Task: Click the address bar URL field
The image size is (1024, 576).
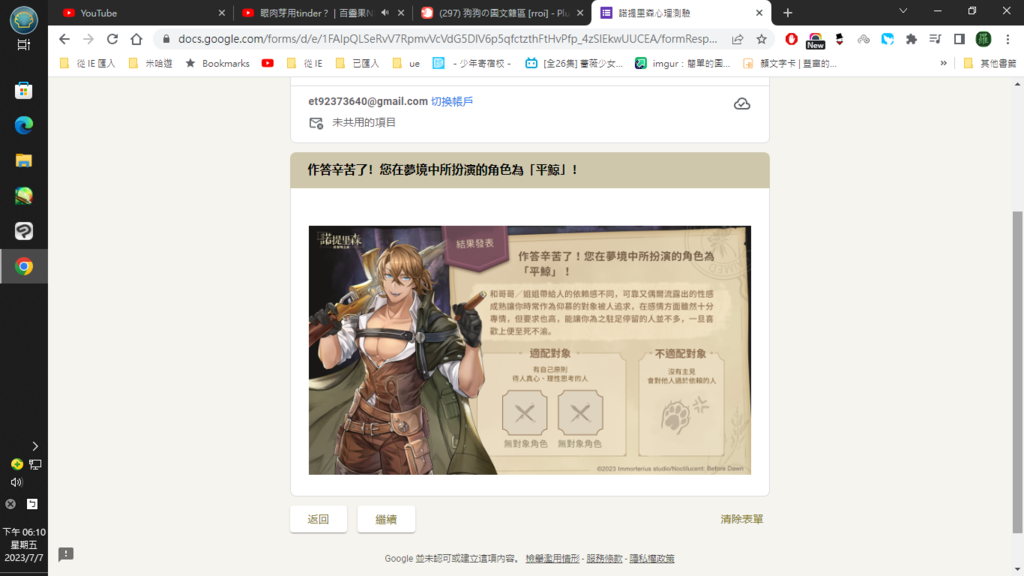Action: click(447, 39)
